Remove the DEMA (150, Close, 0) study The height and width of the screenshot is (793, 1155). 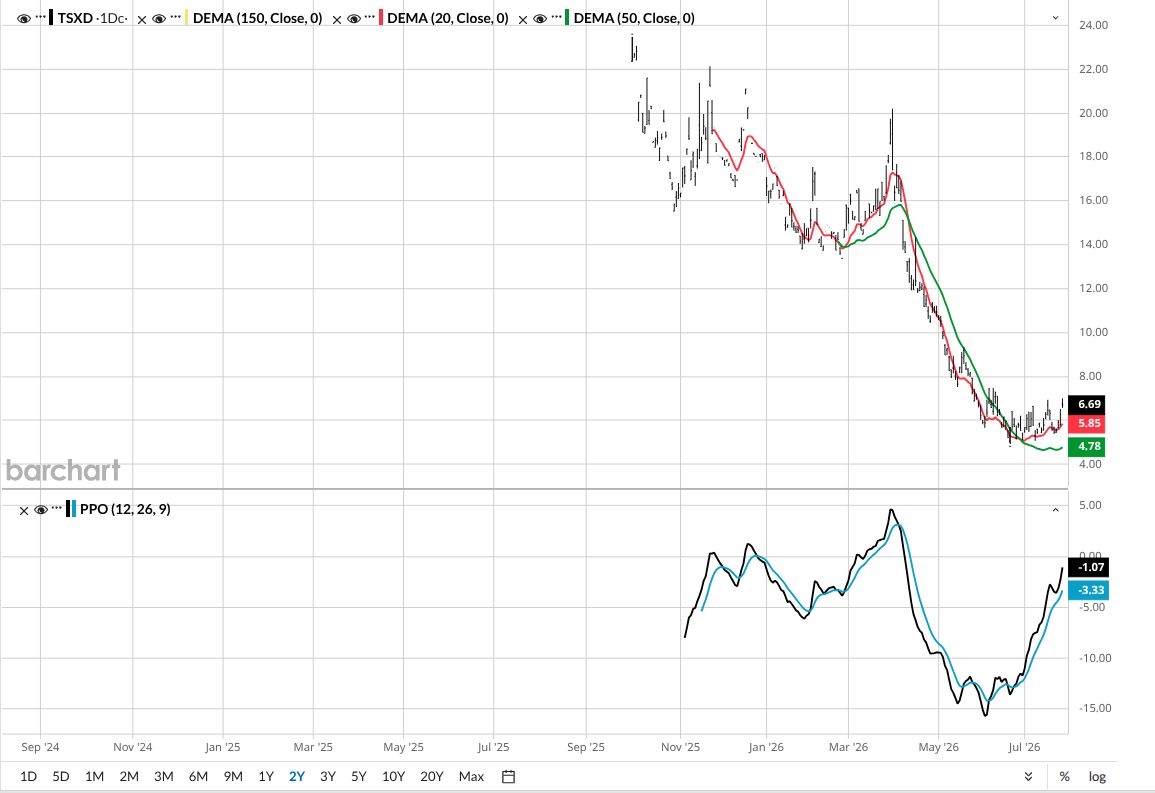click(x=142, y=20)
